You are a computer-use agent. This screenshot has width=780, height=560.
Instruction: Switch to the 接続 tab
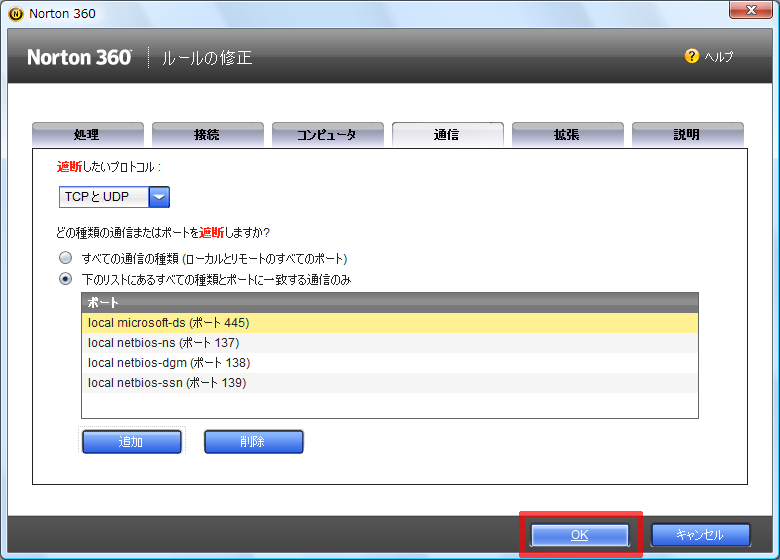click(207, 135)
